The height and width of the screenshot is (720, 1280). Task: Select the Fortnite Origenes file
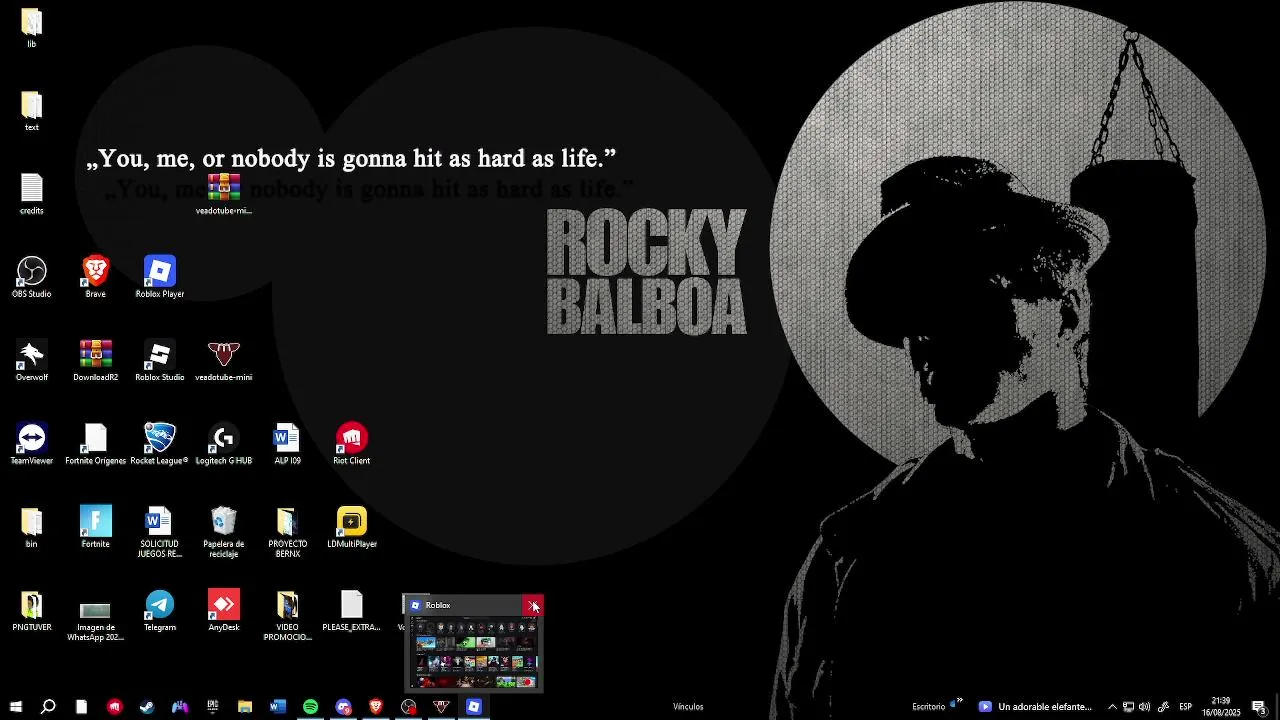(95, 444)
